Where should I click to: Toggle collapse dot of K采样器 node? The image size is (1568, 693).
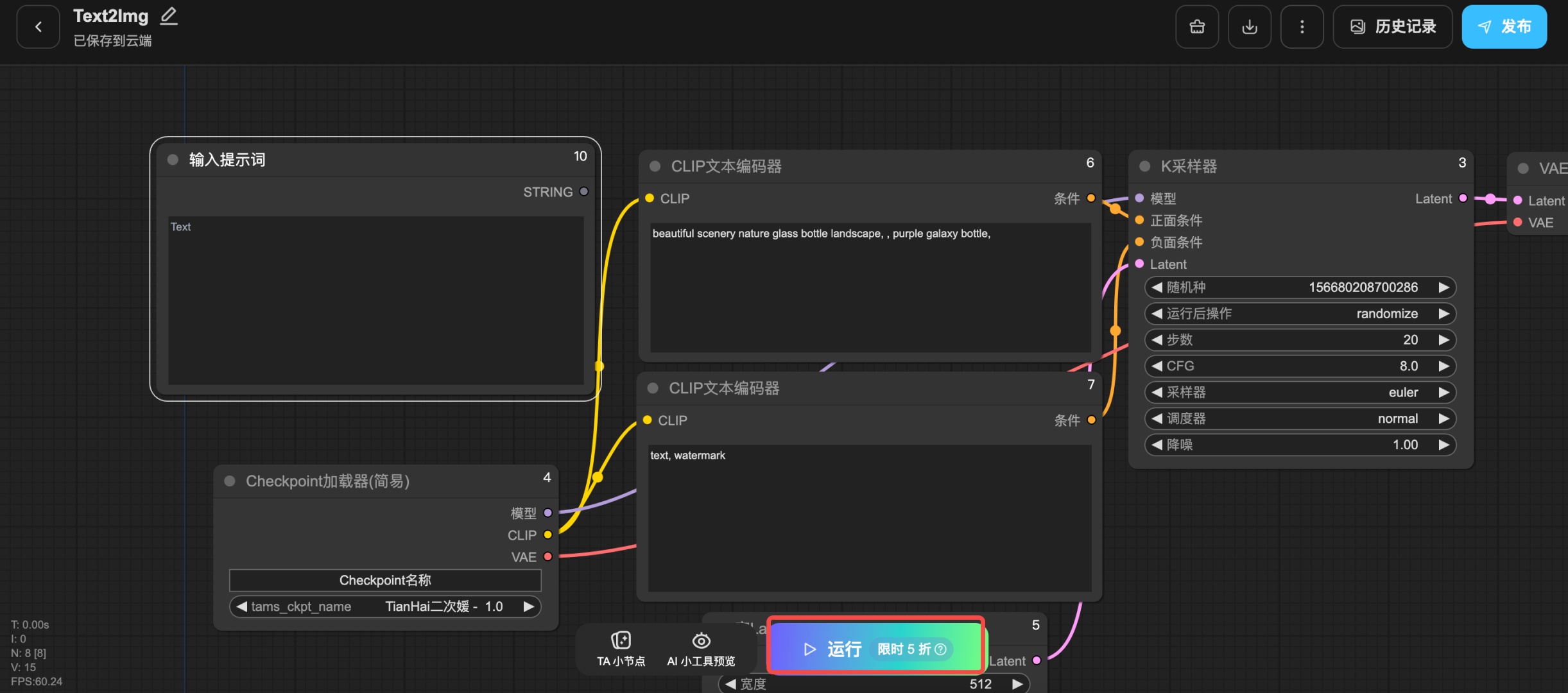(x=1144, y=166)
